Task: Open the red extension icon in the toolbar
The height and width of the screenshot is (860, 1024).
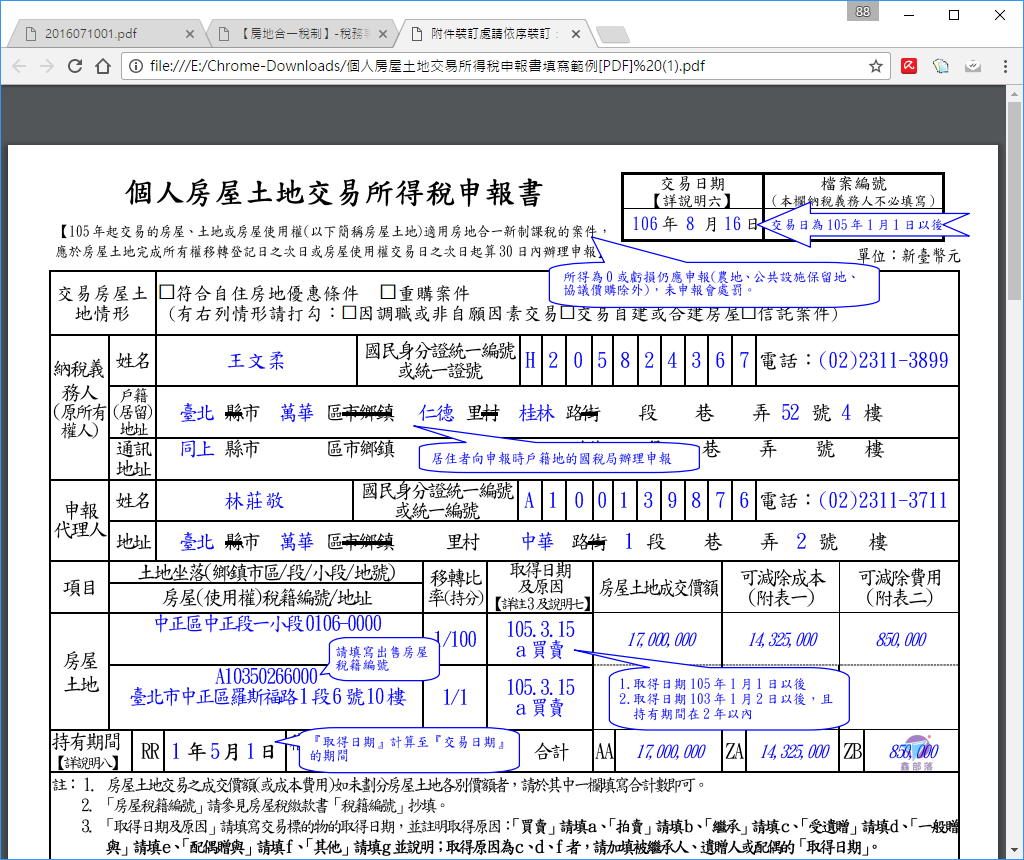Action: pos(909,66)
